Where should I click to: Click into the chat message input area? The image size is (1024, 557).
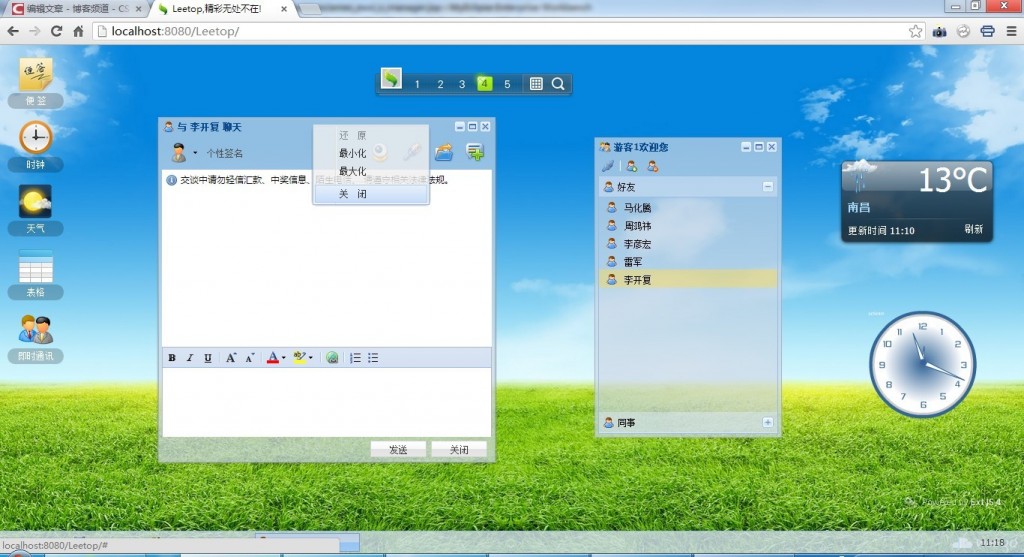(x=327, y=402)
